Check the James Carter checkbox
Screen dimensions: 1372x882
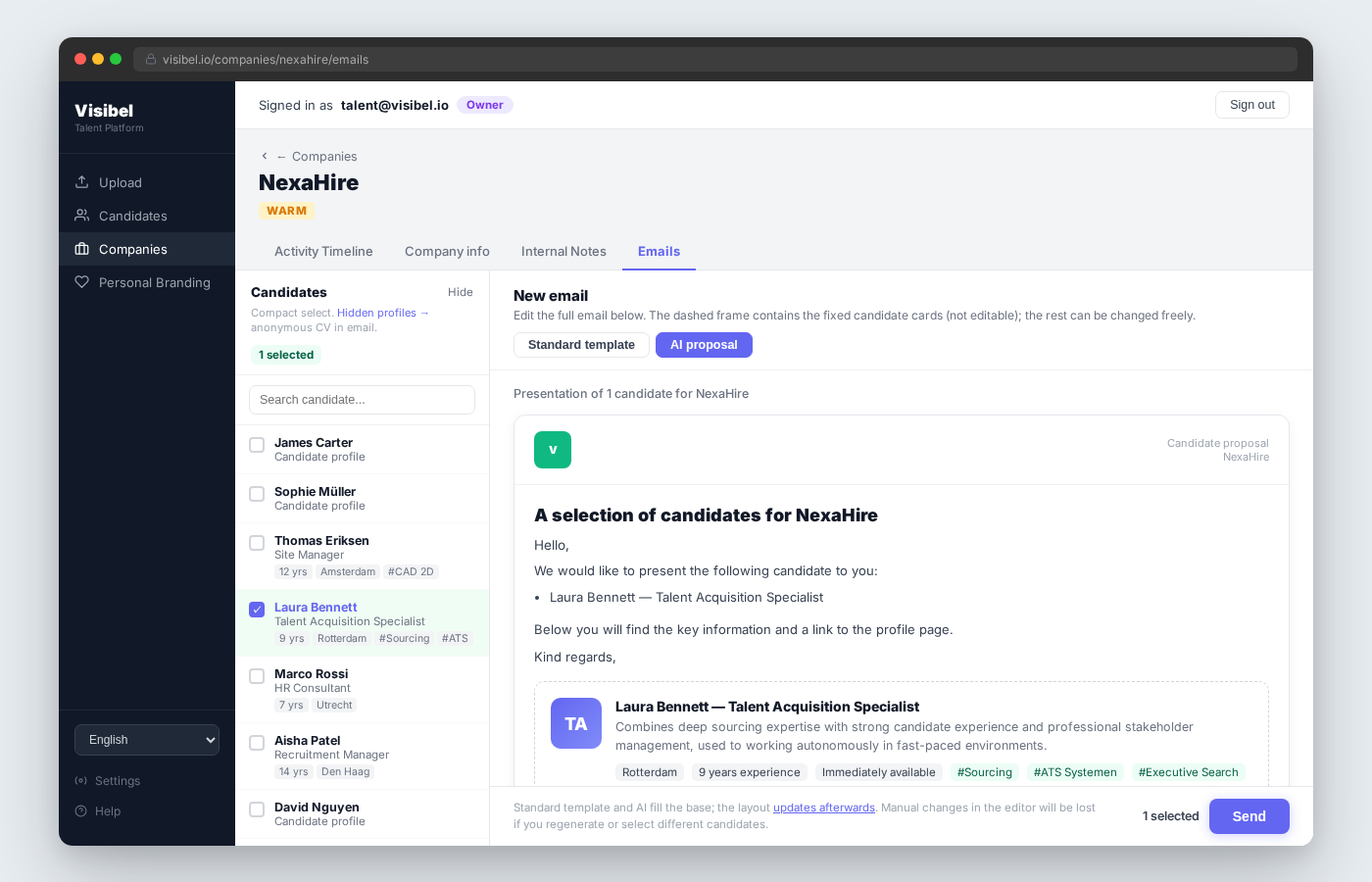tap(257, 445)
